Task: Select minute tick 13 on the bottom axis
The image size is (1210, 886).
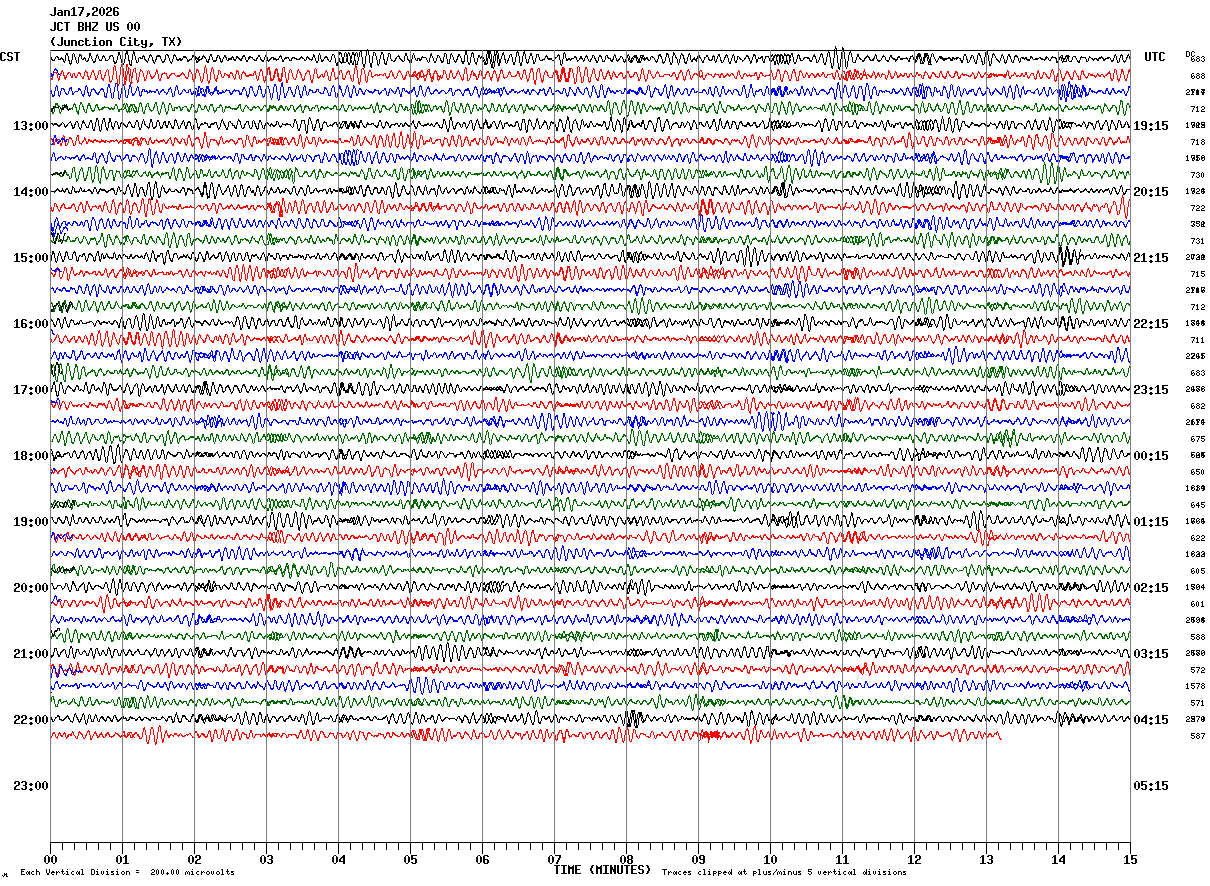Action: 986,859
